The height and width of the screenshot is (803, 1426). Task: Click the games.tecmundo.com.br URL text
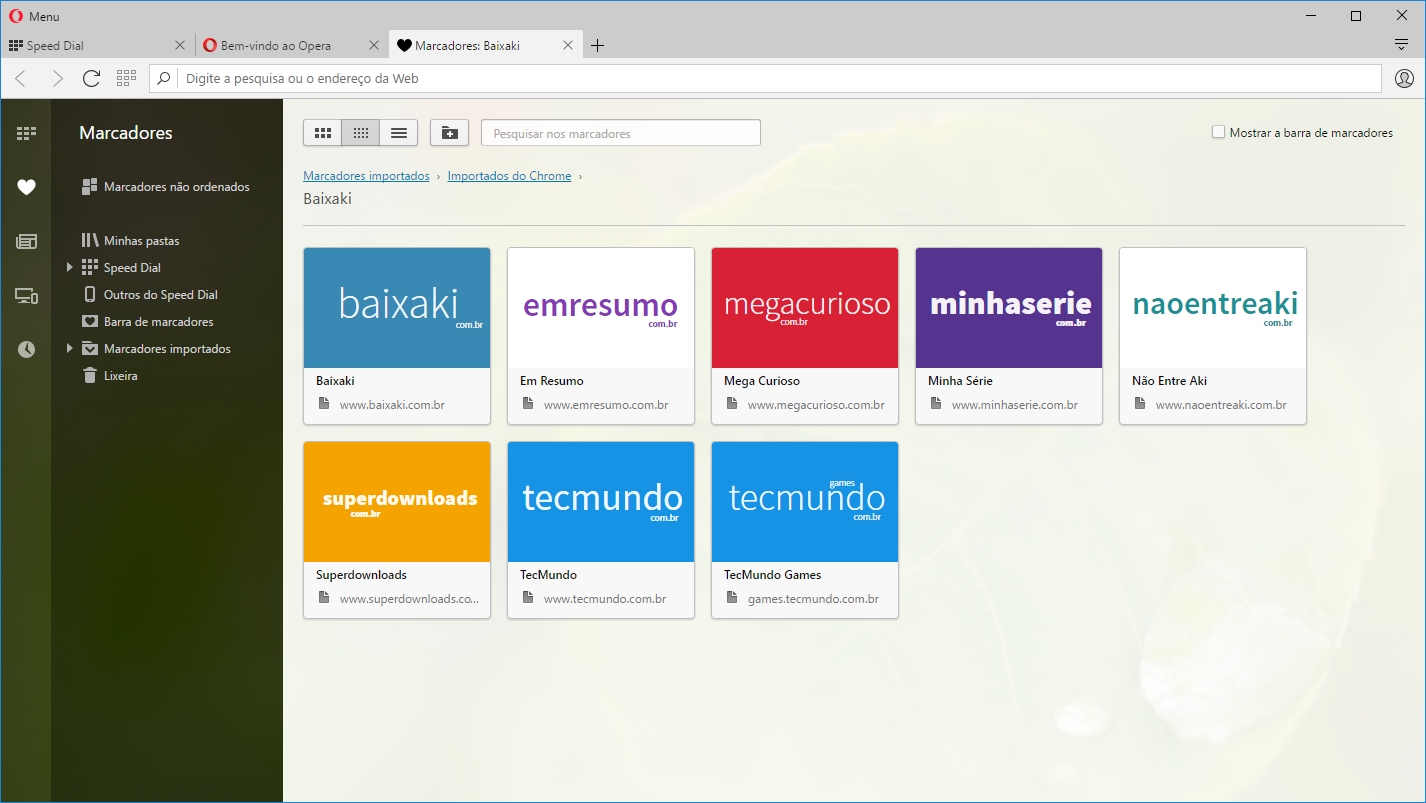click(813, 599)
